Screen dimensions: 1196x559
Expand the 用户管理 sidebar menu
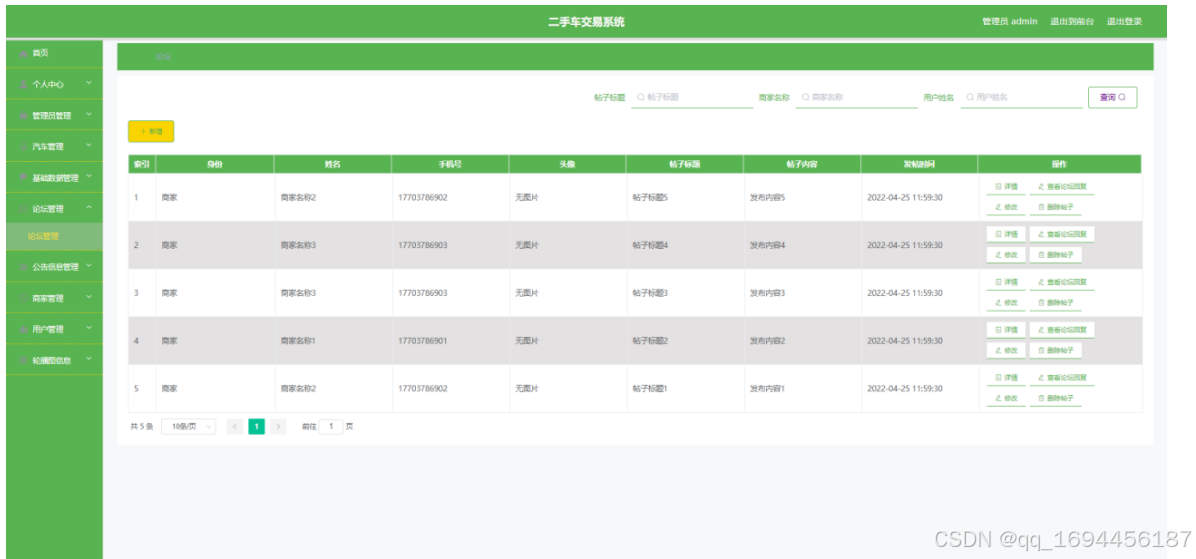(x=53, y=329)
